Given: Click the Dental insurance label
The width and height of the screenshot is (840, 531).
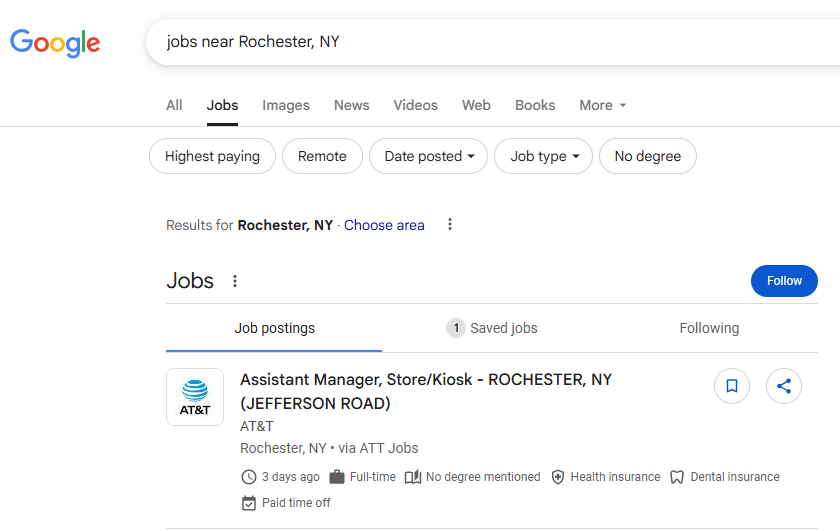Looking at the screenshot, I should tap(735, 476).
